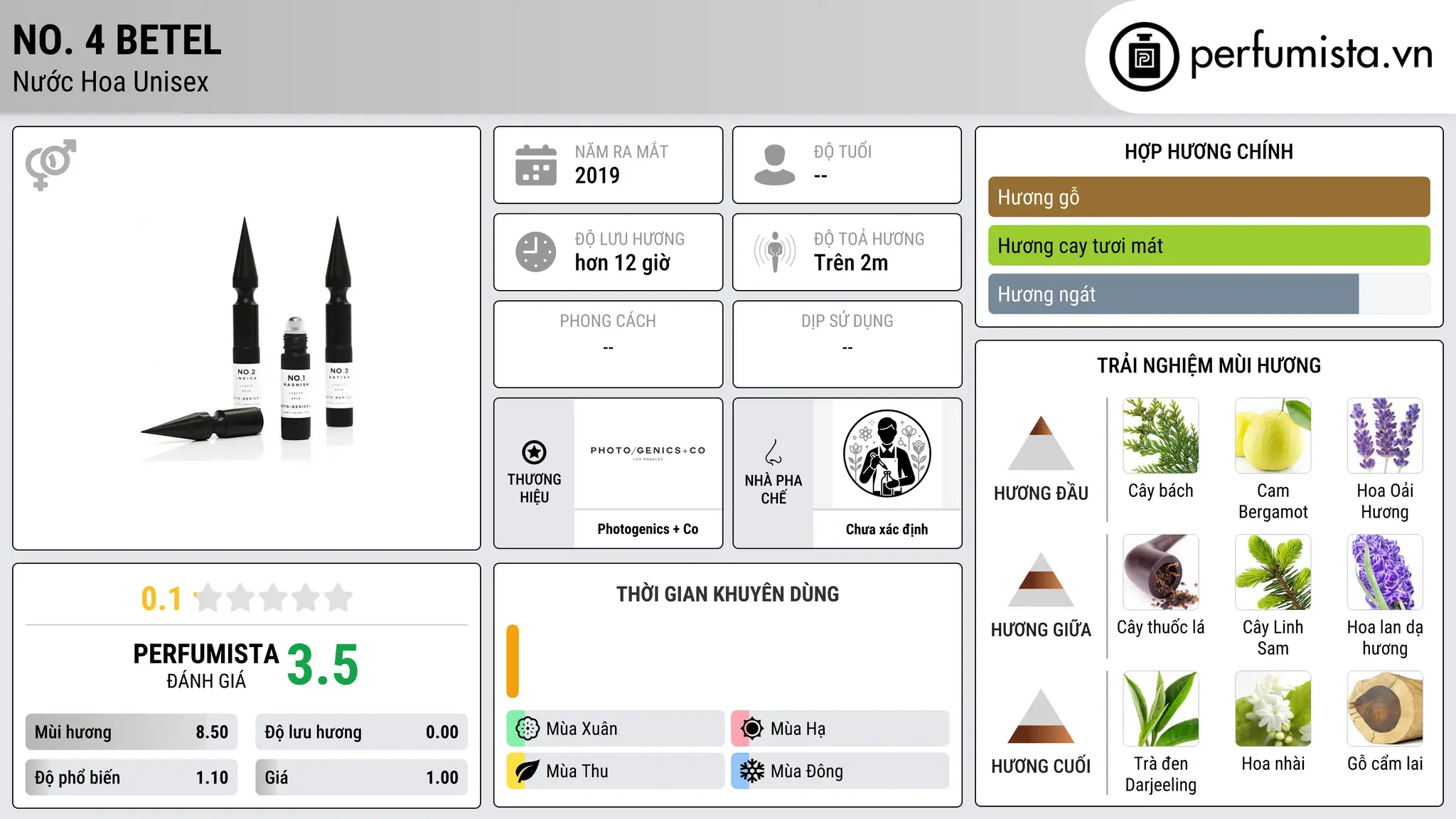Click the Mùa Thu season label

point(577,771)
